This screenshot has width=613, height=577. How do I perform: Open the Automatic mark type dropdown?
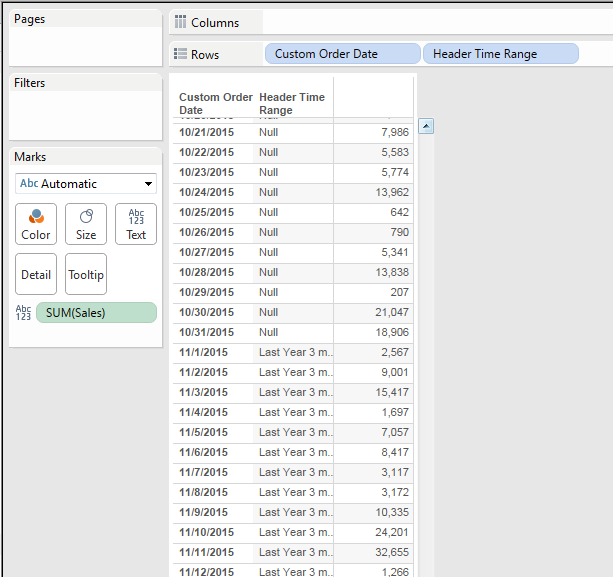[86, 184]
